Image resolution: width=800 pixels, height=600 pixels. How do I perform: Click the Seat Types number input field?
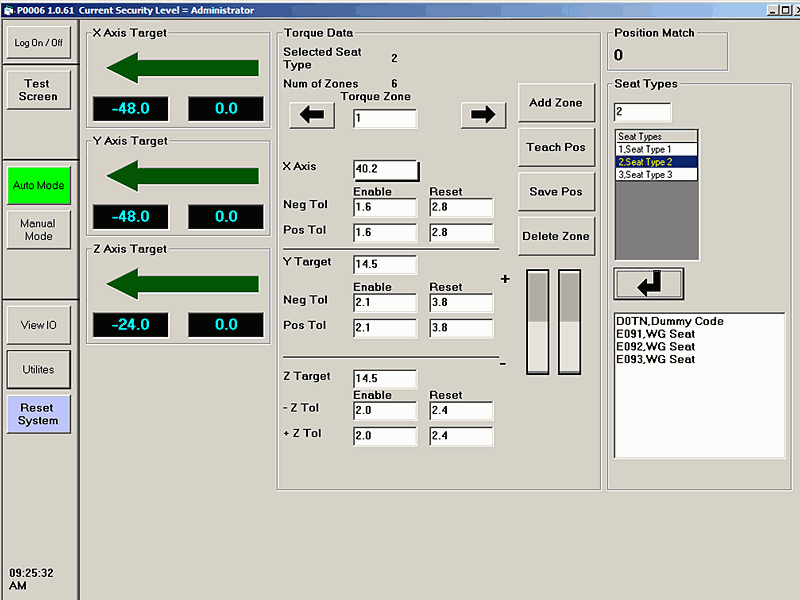tap(642, 112)
